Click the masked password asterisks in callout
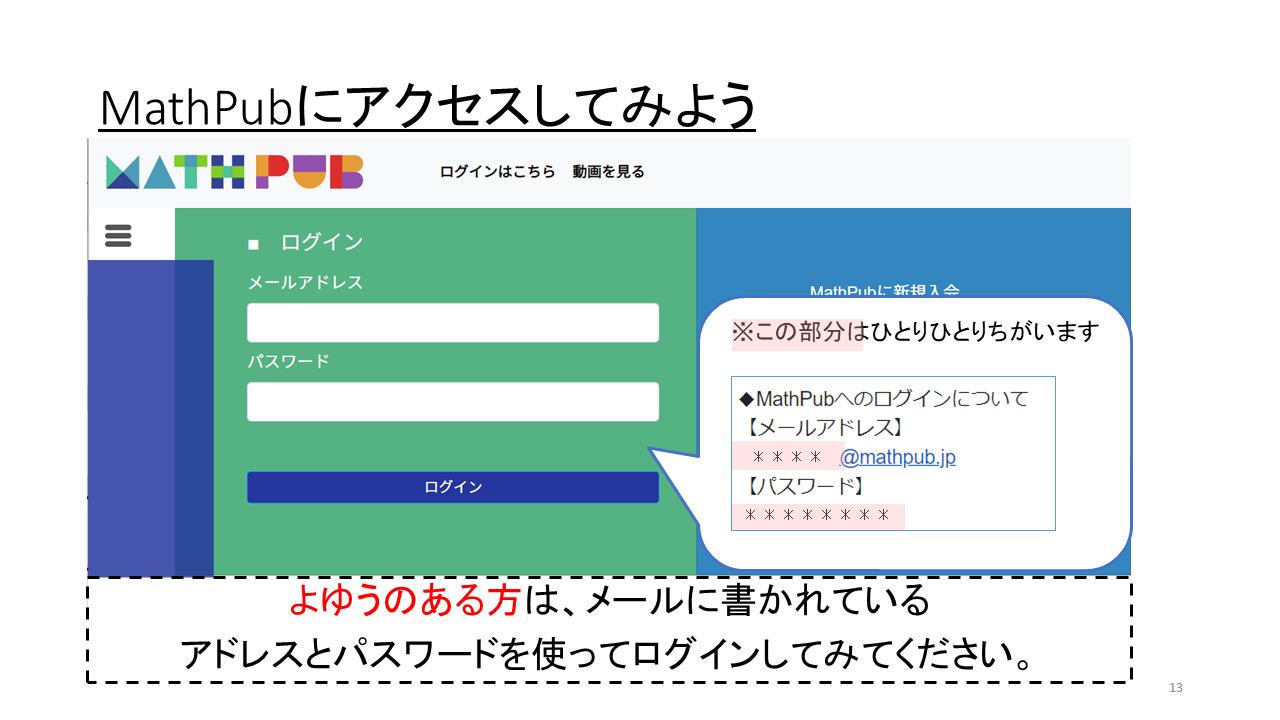1280x720 pixels. (x=818, y=517)
